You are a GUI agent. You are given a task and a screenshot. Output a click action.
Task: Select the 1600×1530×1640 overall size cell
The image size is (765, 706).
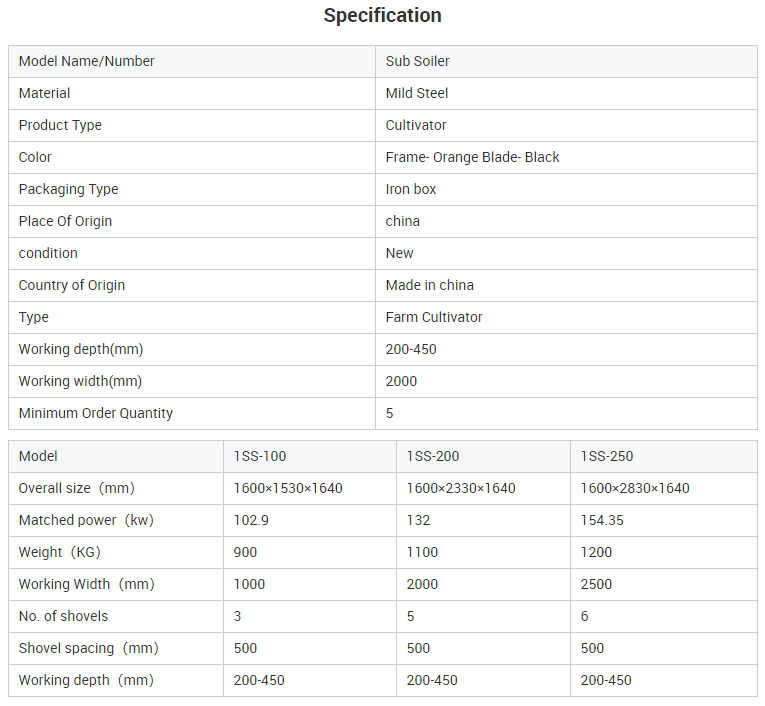pos(310,488)
